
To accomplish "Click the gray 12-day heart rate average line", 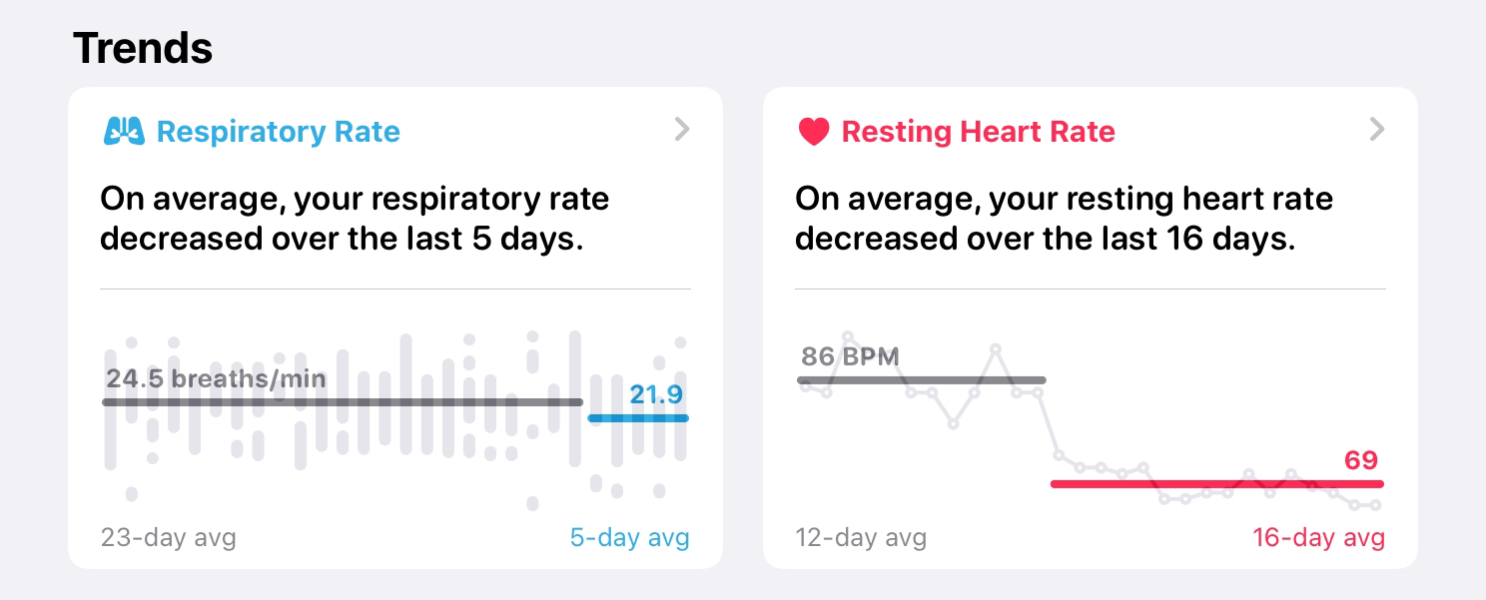I will tap(920, 380).
